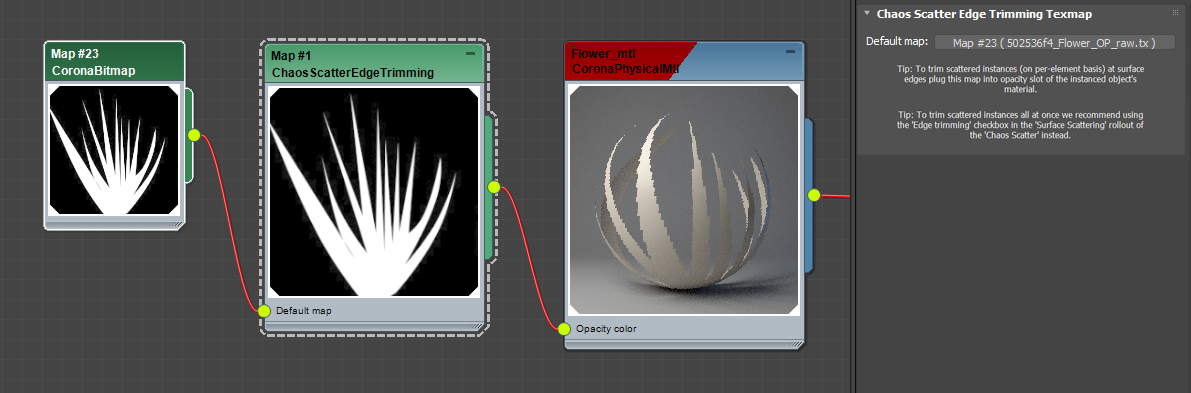Click the Map #23 bitmap preview thumbnail
1191x393 pixels.
click(x=114, y=150)
